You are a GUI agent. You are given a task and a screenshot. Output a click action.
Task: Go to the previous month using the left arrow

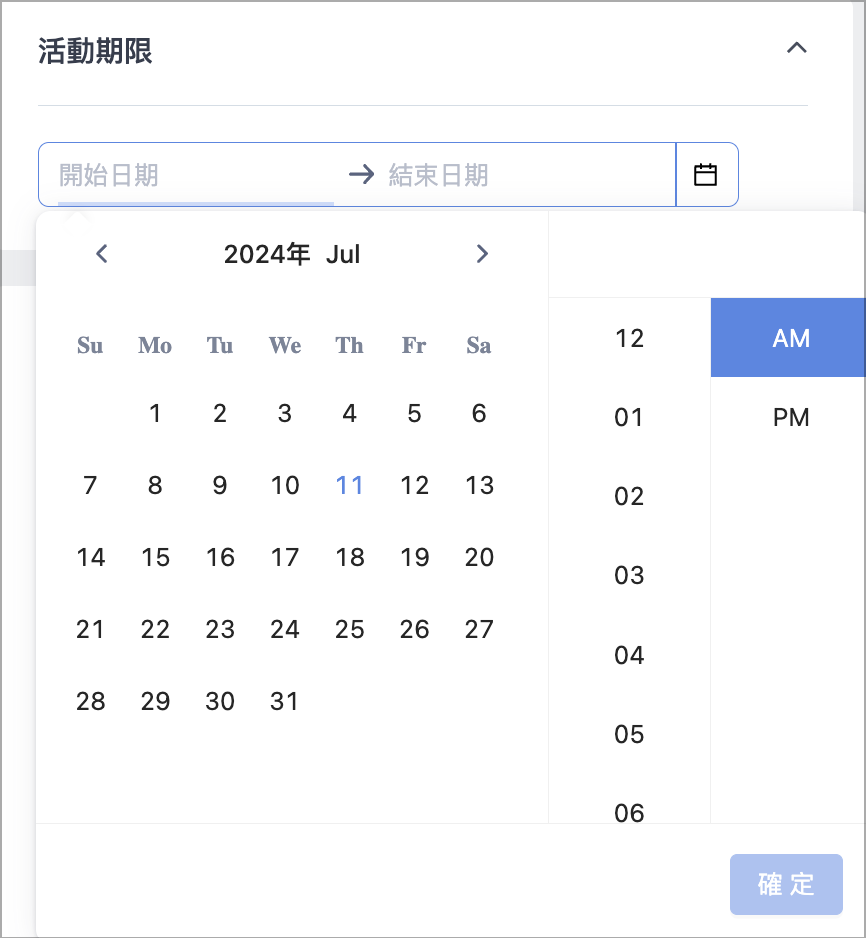(x=102, y=254)
